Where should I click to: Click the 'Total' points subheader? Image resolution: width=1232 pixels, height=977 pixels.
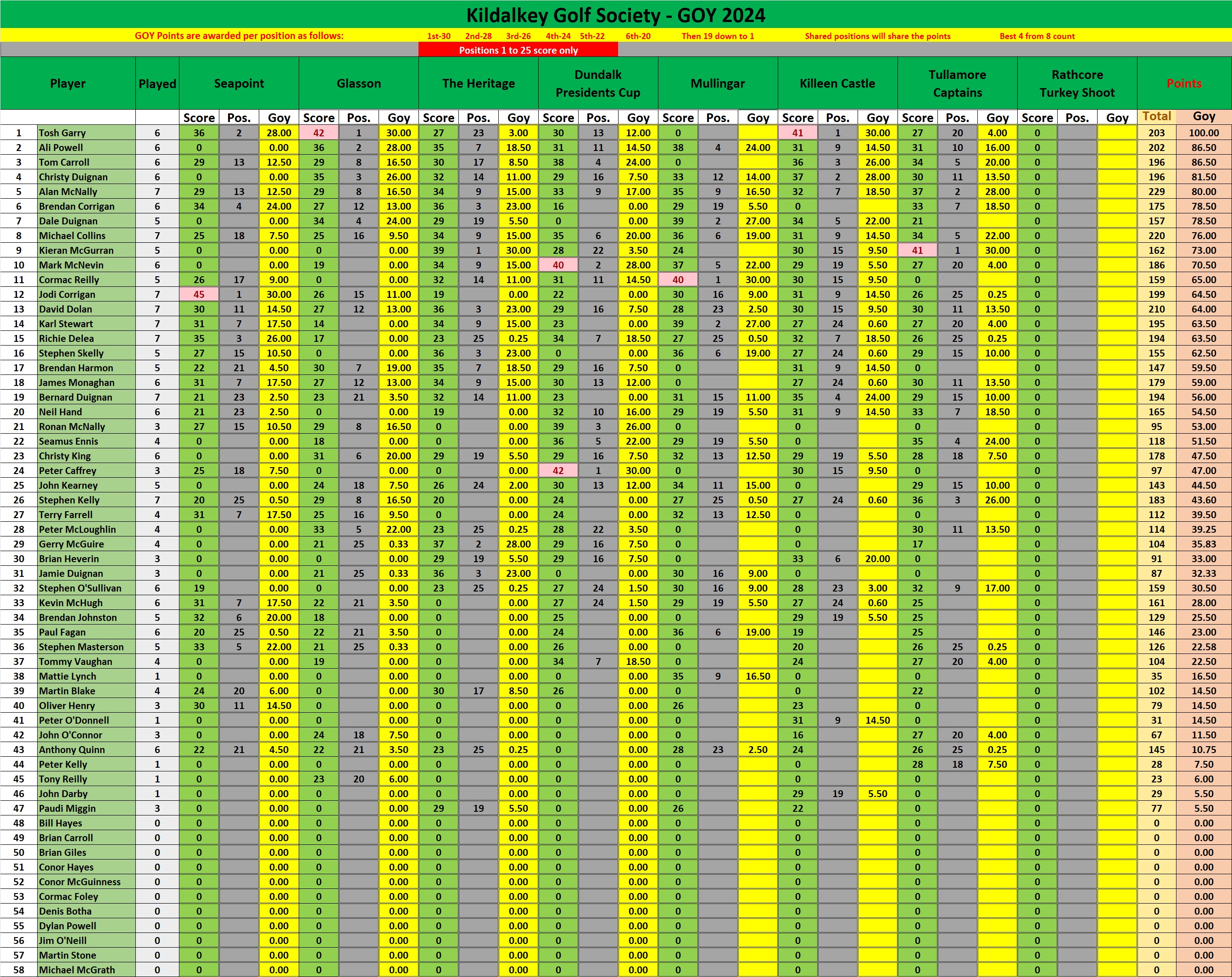1157,117
